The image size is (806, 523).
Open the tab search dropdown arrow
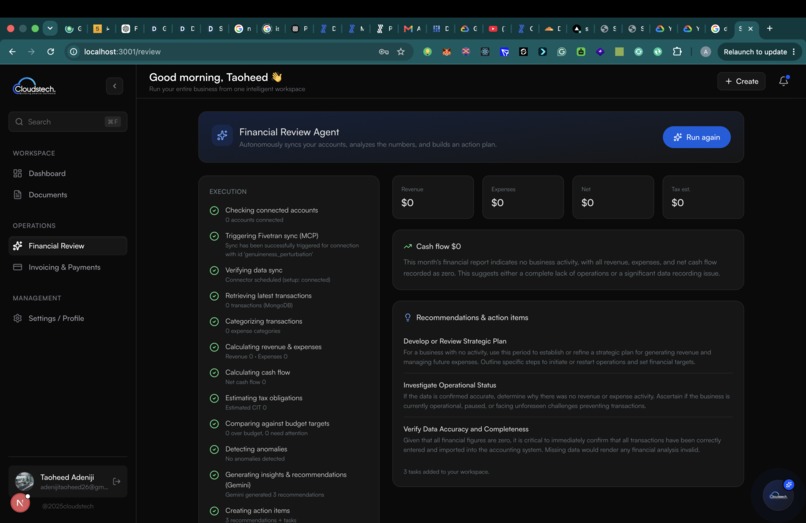50,28
